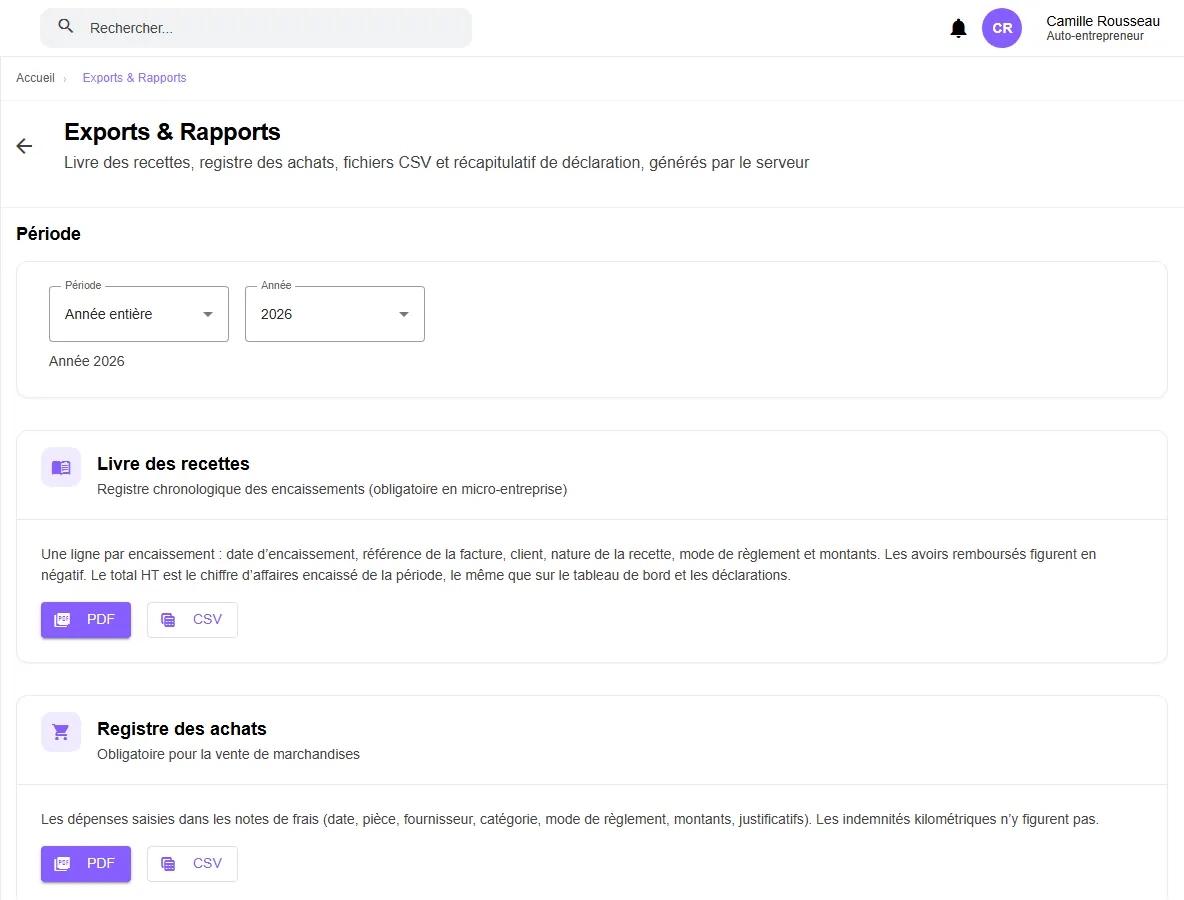The width and height of the screenshot is (1184, 900).
Task: Open notifications bell
Action: [x=957, y=28]
